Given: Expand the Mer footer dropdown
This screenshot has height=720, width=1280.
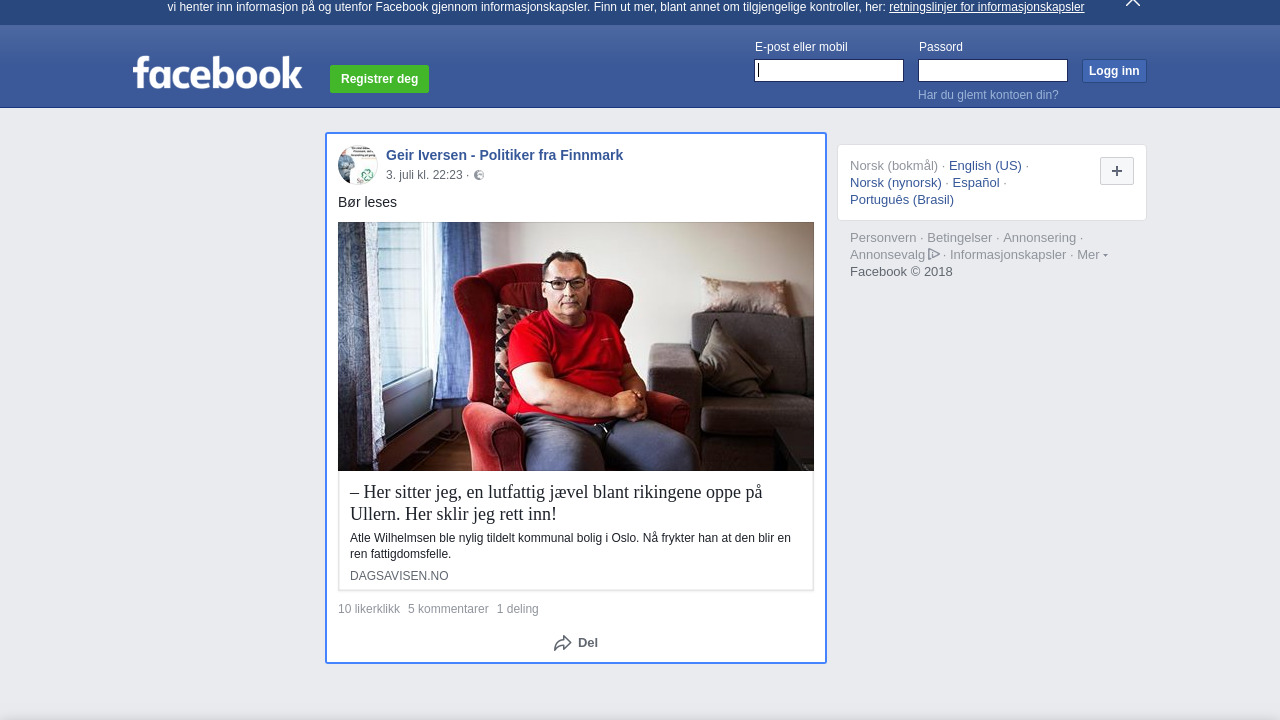Looking at the screenshot, I should click(x=1092, y=255).
